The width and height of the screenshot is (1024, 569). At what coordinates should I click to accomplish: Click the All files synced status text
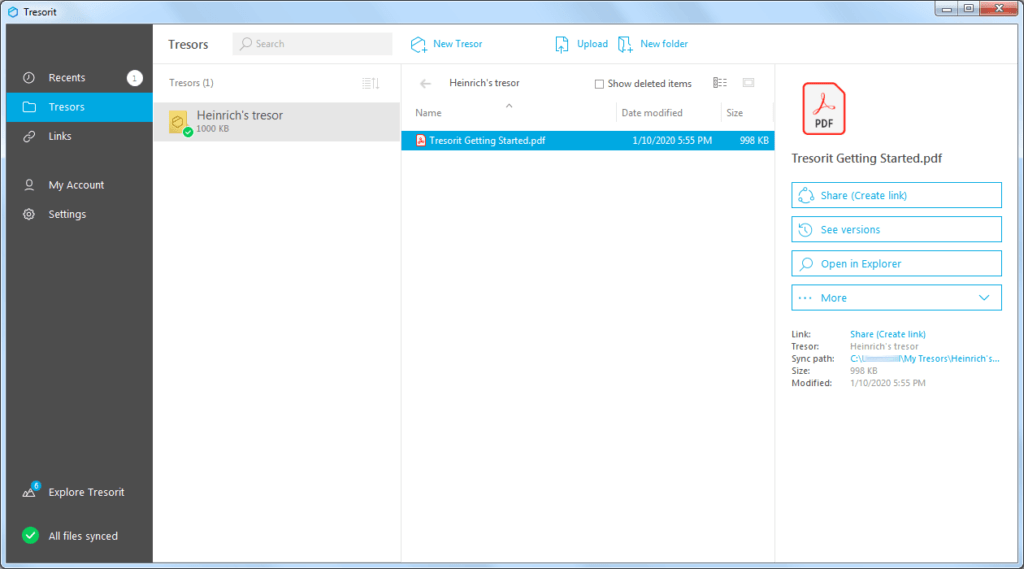(x=83, y=536)
